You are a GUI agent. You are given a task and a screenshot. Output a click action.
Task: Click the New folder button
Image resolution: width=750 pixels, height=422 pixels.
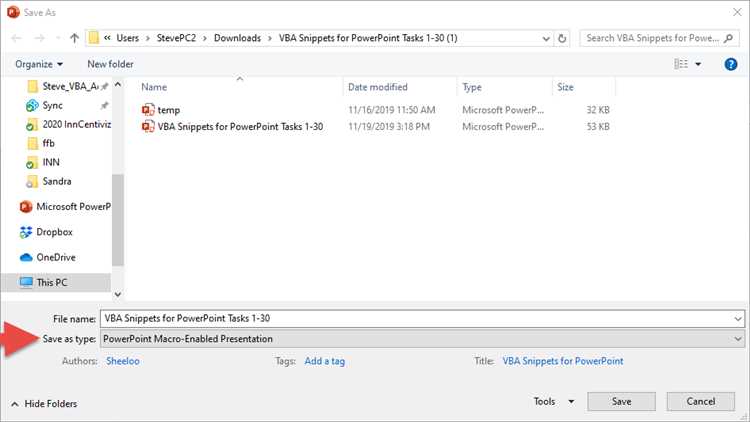pyautogui.click(x=110, y=64)
